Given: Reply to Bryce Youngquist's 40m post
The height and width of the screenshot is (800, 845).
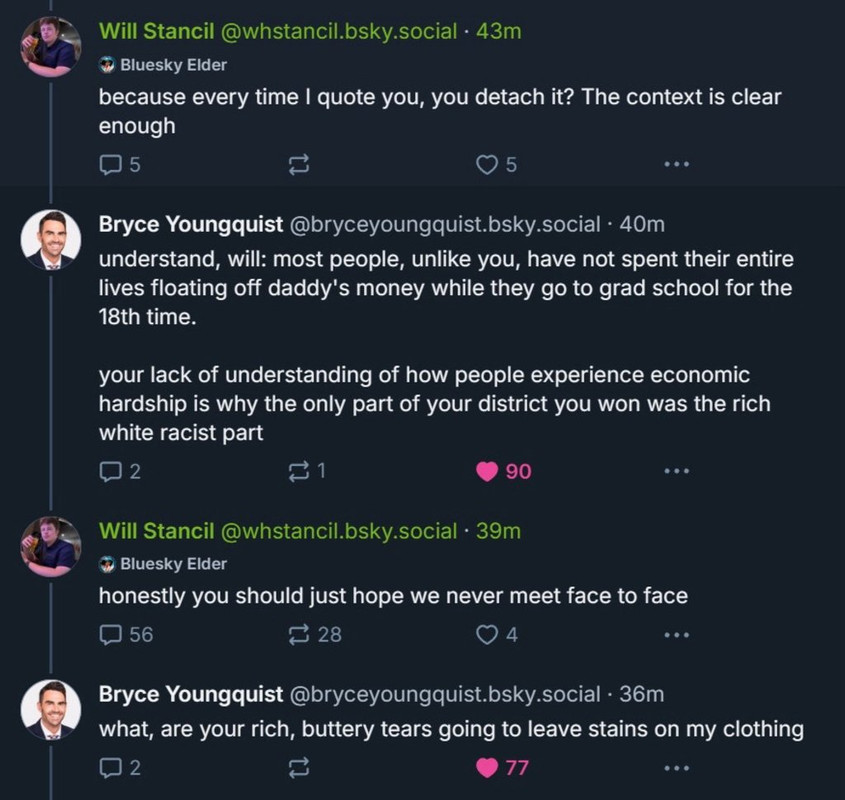Looking at the screenshot, I should [x=110, y=471].
